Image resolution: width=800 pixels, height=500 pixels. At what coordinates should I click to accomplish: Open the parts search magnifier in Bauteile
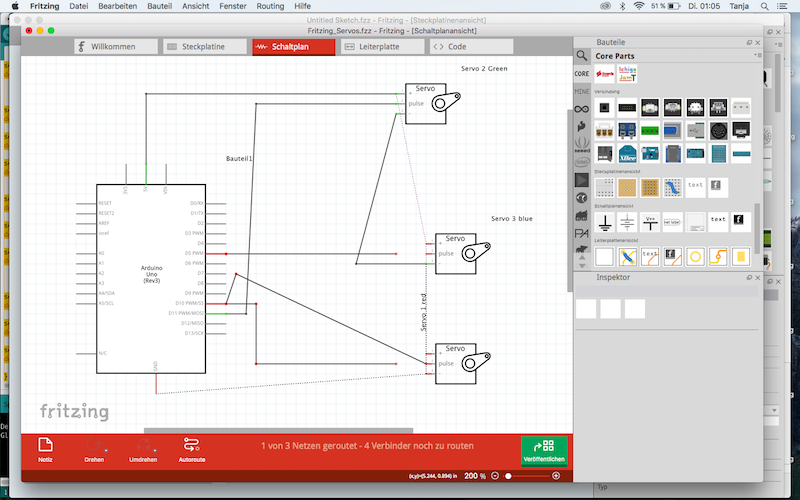point(582,56)
